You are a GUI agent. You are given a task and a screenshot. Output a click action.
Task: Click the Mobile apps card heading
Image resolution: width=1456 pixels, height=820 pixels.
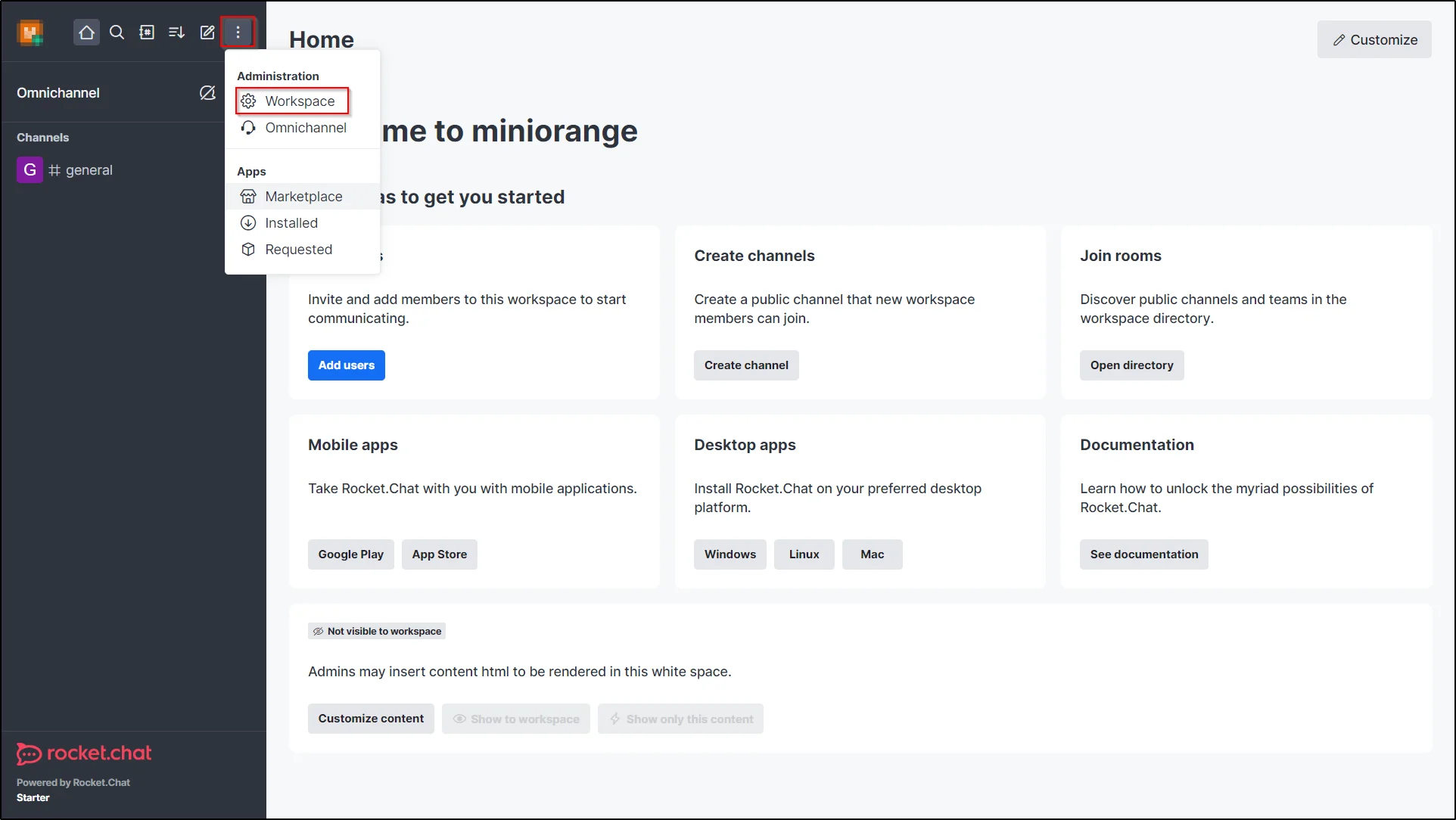pyautogui.click(x=353, y=445)
